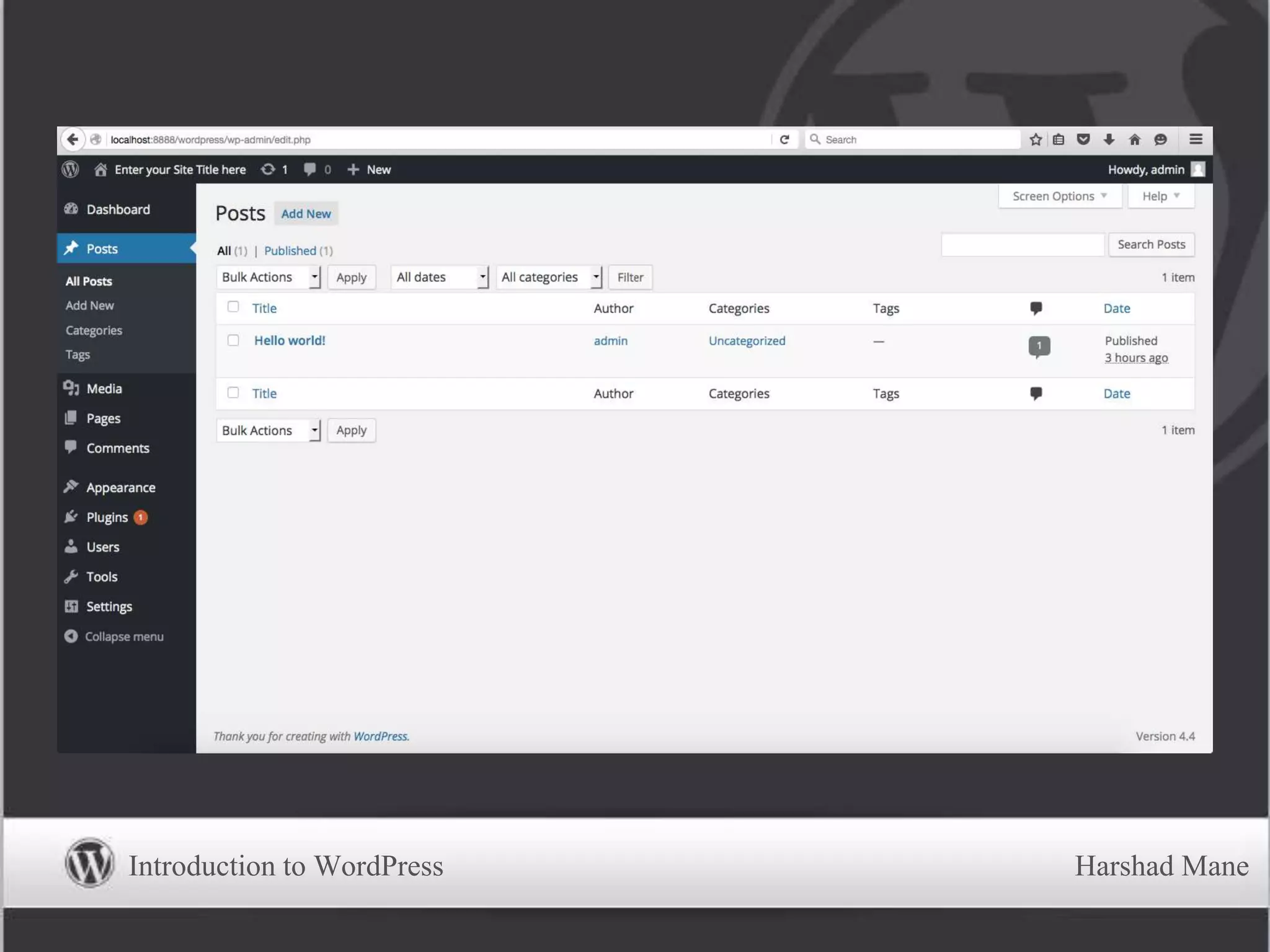Open the chat bubble icon in browser toolbar
This screenshot has width=1270, height=952.
[1161, 139]
